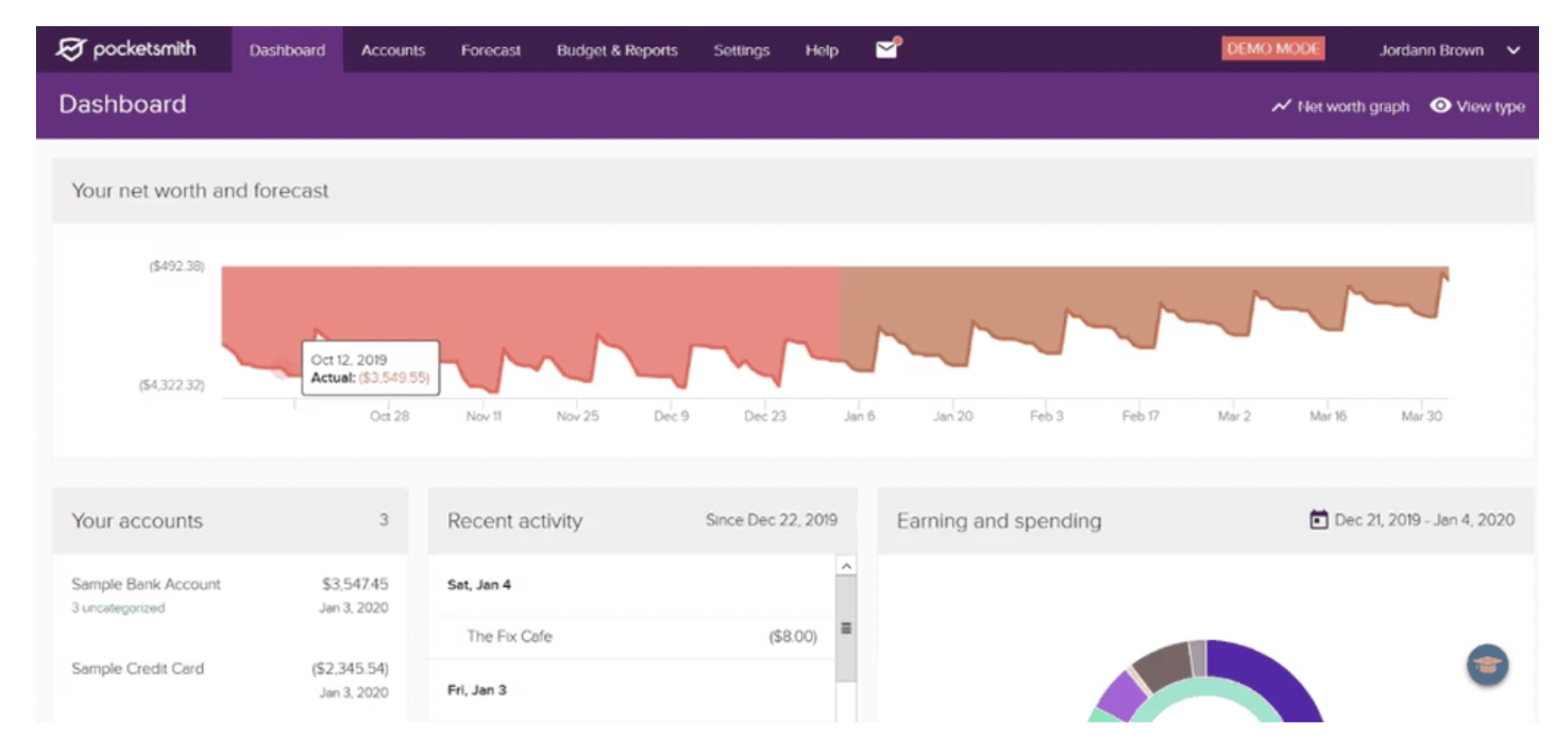This screenshot has height=744, width=1568.
Task: Click the 3 uncategorized link
Action: [x=118, y=608]
